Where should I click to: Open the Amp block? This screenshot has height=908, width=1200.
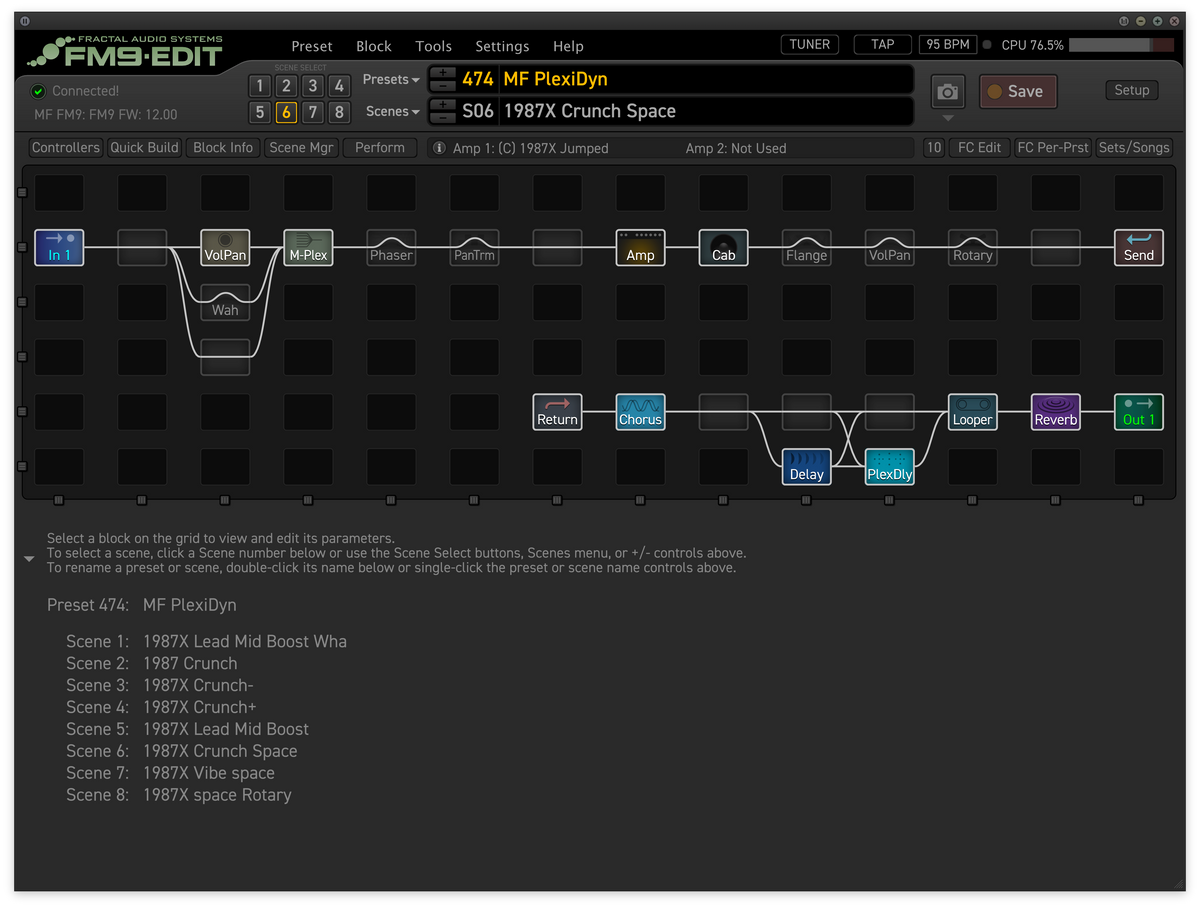640,247
